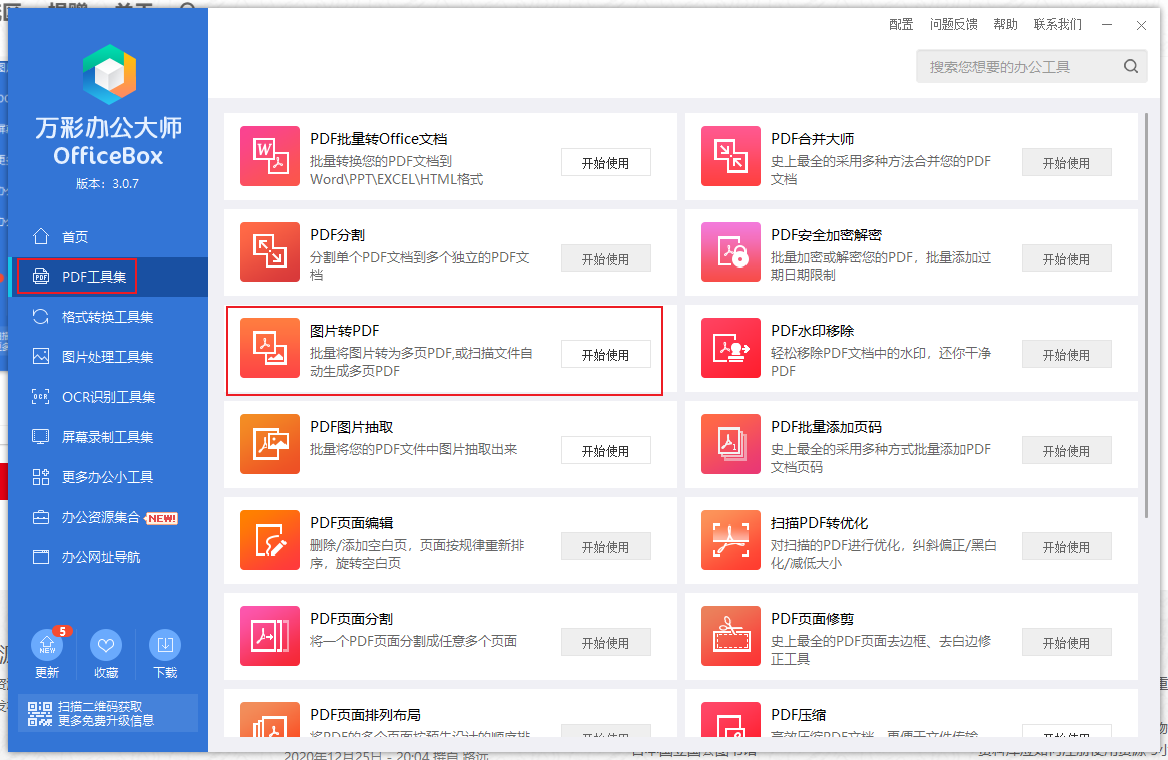
Task: Click the PDF页面修剪 scissors icon
Action: click(731, 636)
